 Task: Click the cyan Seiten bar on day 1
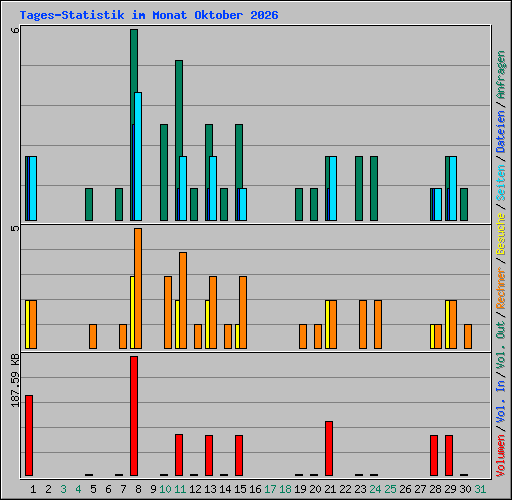tap(33, 188)
